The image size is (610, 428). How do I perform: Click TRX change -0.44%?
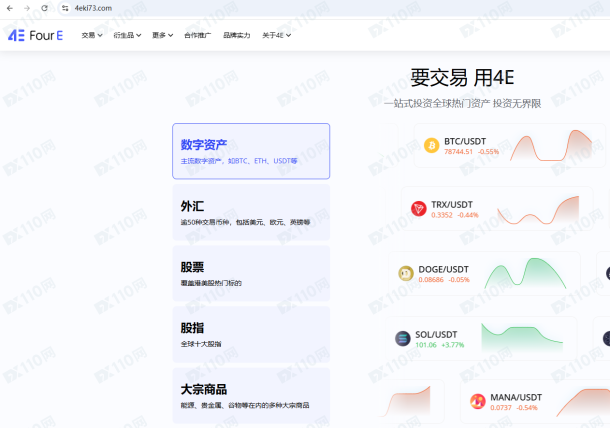point(468,215)
